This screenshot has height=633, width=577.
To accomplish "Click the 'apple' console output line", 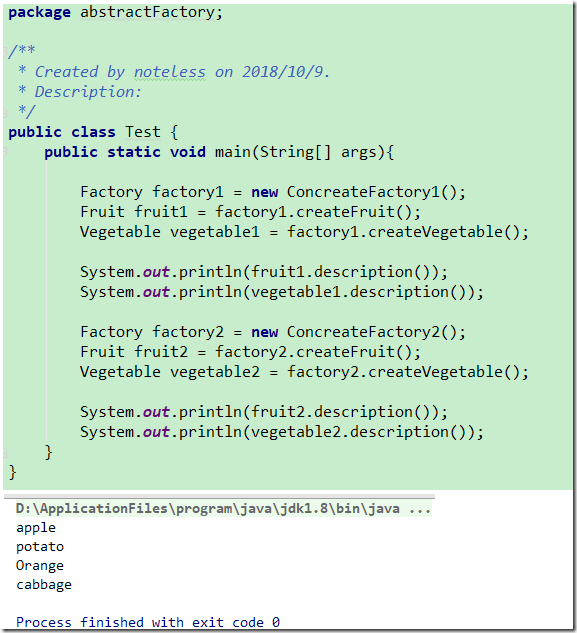I will (x=36, y=528).
